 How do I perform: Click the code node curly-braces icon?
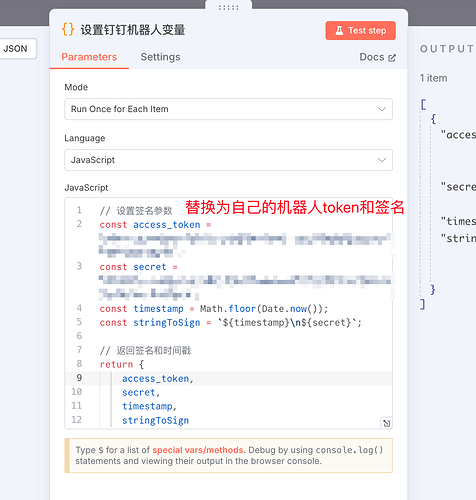click(68, 29)
